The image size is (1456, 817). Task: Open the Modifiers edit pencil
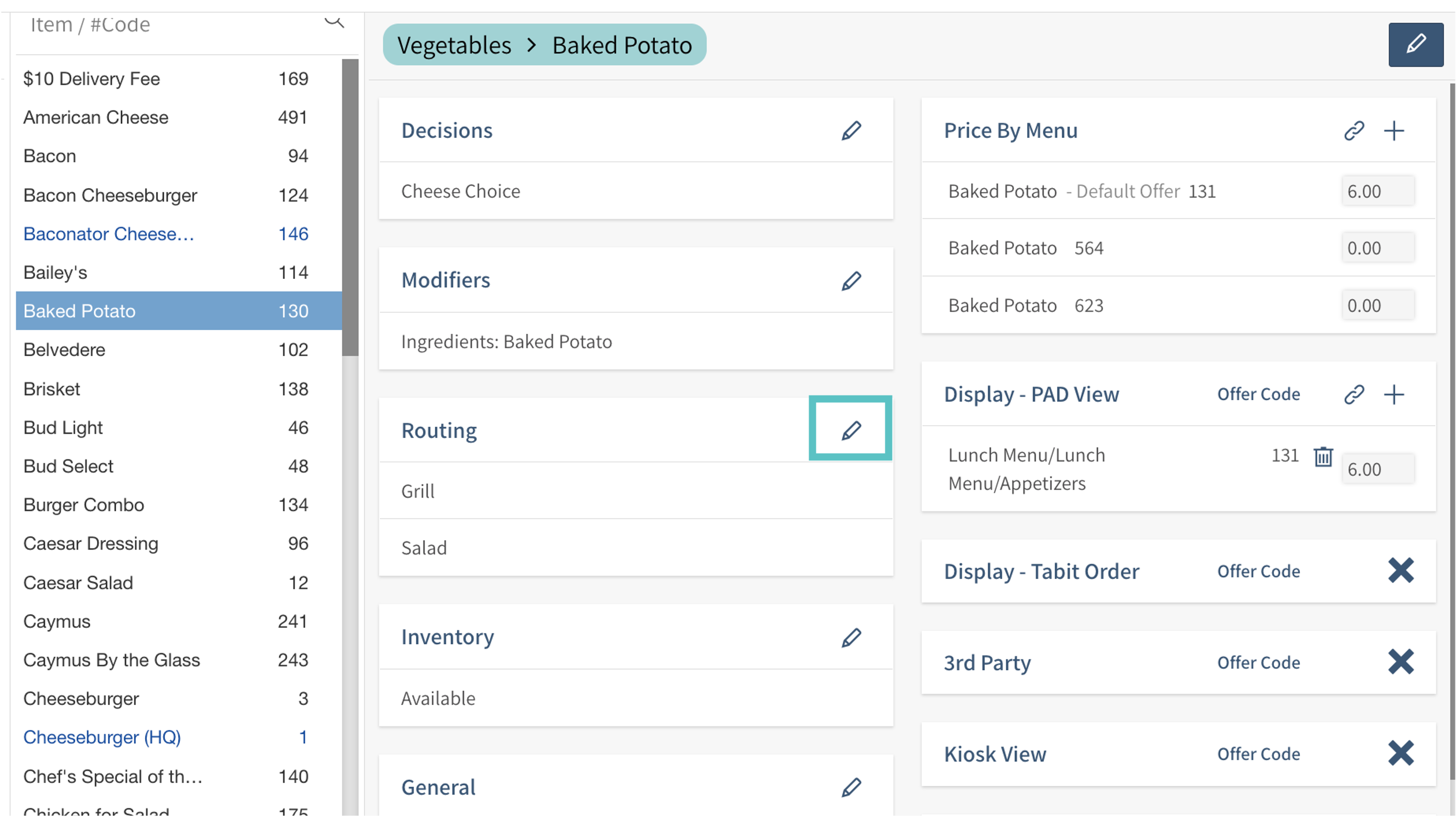(x=851, y=280)
